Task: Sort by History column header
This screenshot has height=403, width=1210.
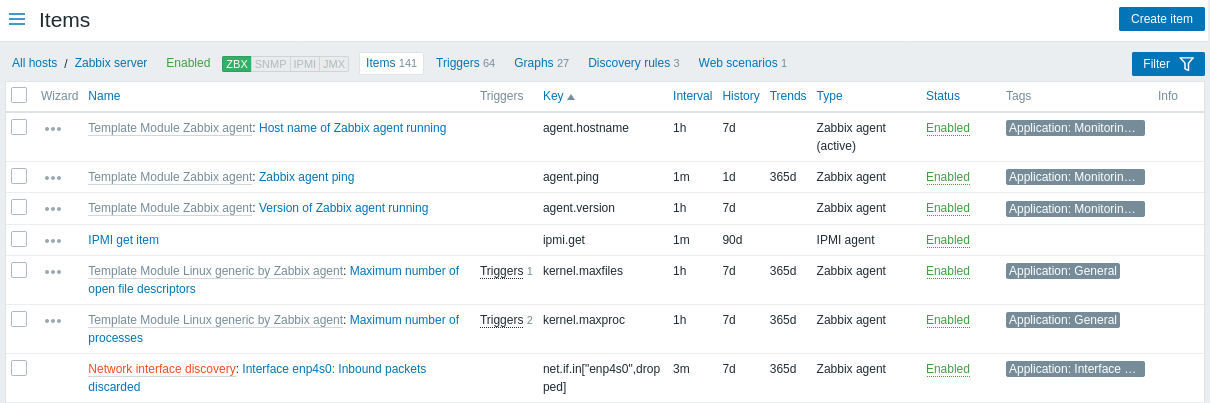Action: click(741, 96)
